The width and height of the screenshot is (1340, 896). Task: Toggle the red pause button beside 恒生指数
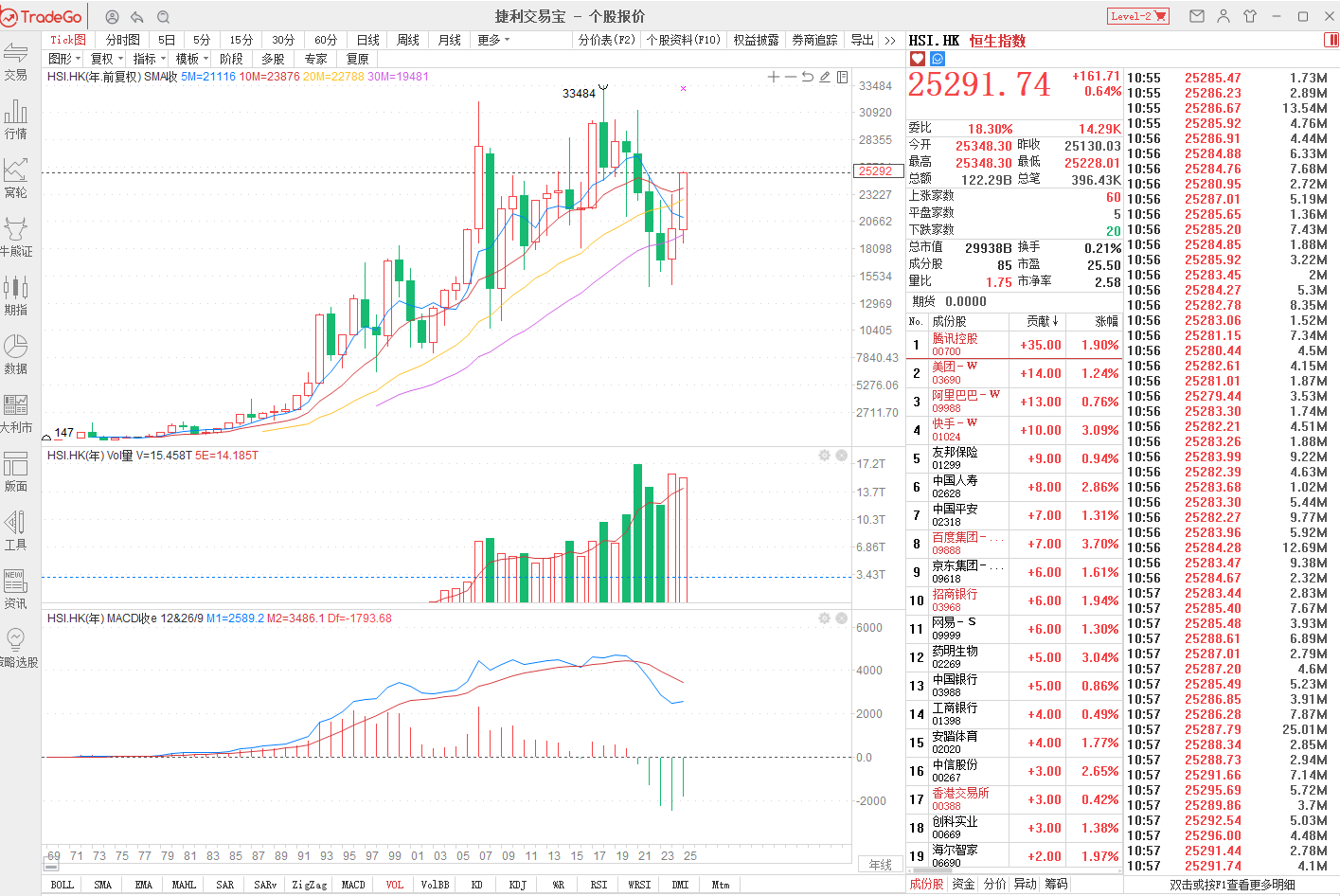[x=1331, y=40]
